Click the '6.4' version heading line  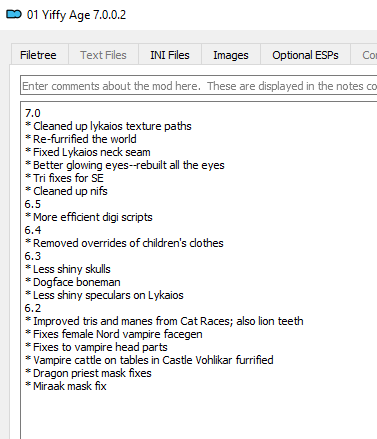pos(33,230)
